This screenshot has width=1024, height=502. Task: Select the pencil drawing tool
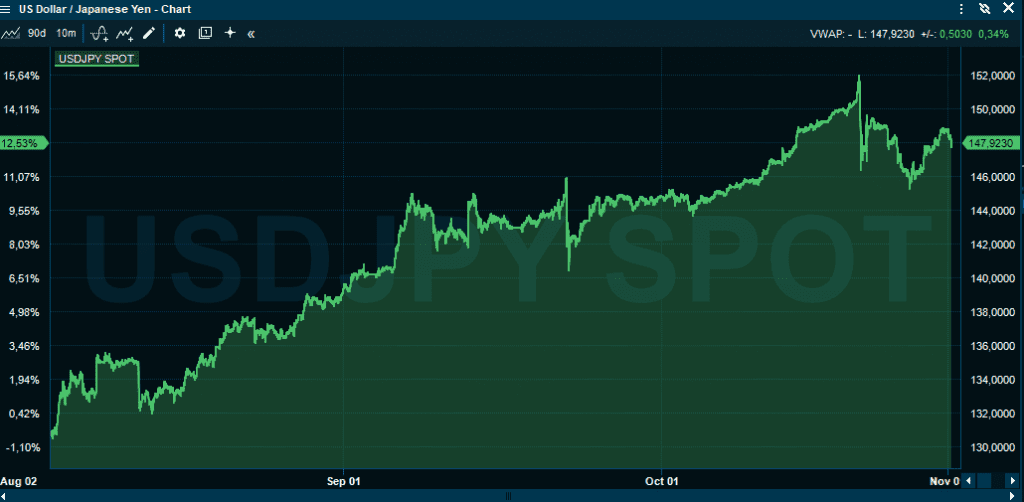pyautogui.click(x=149, y=33)
